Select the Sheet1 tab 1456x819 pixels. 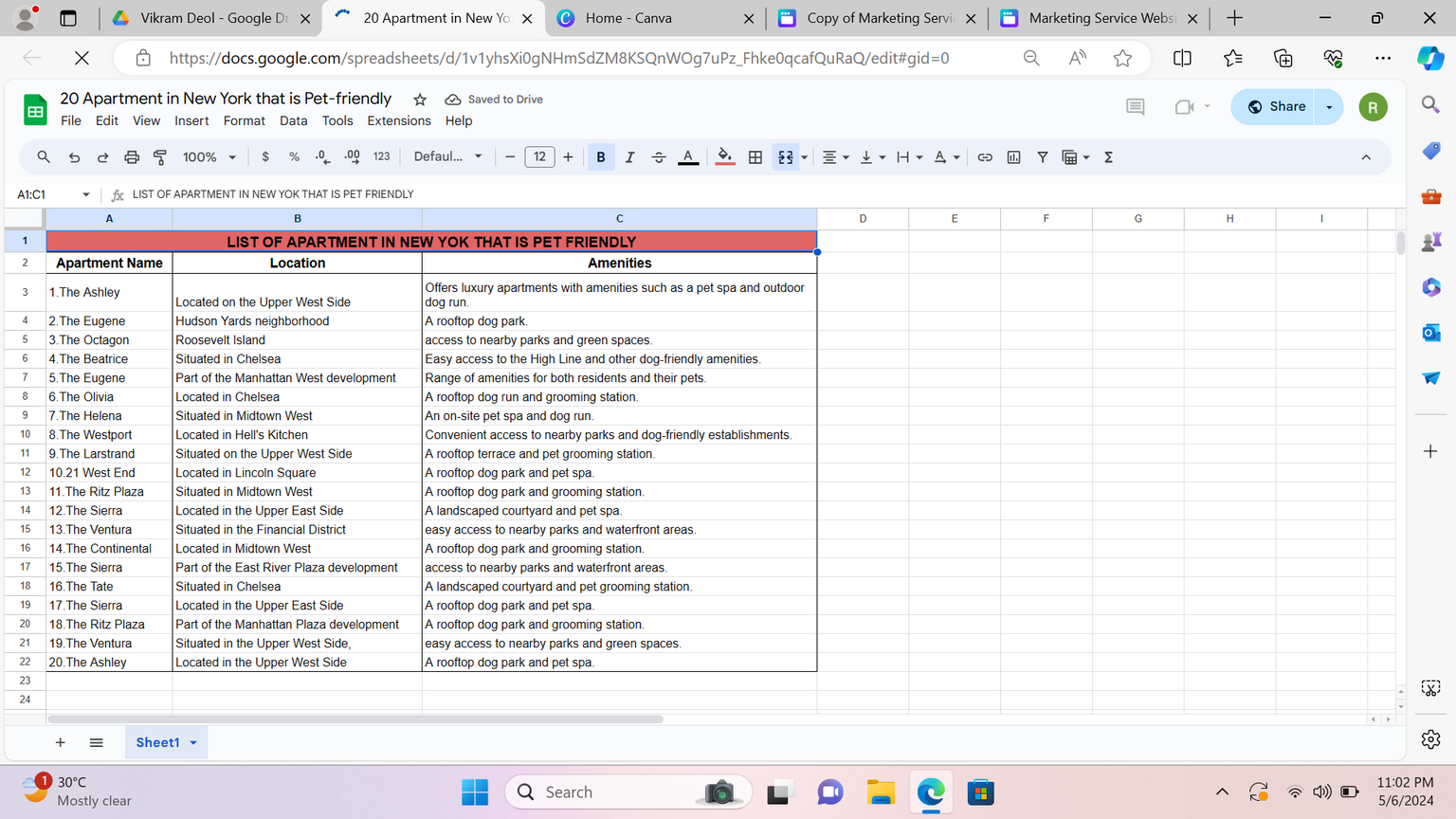(x=157, y=743)
